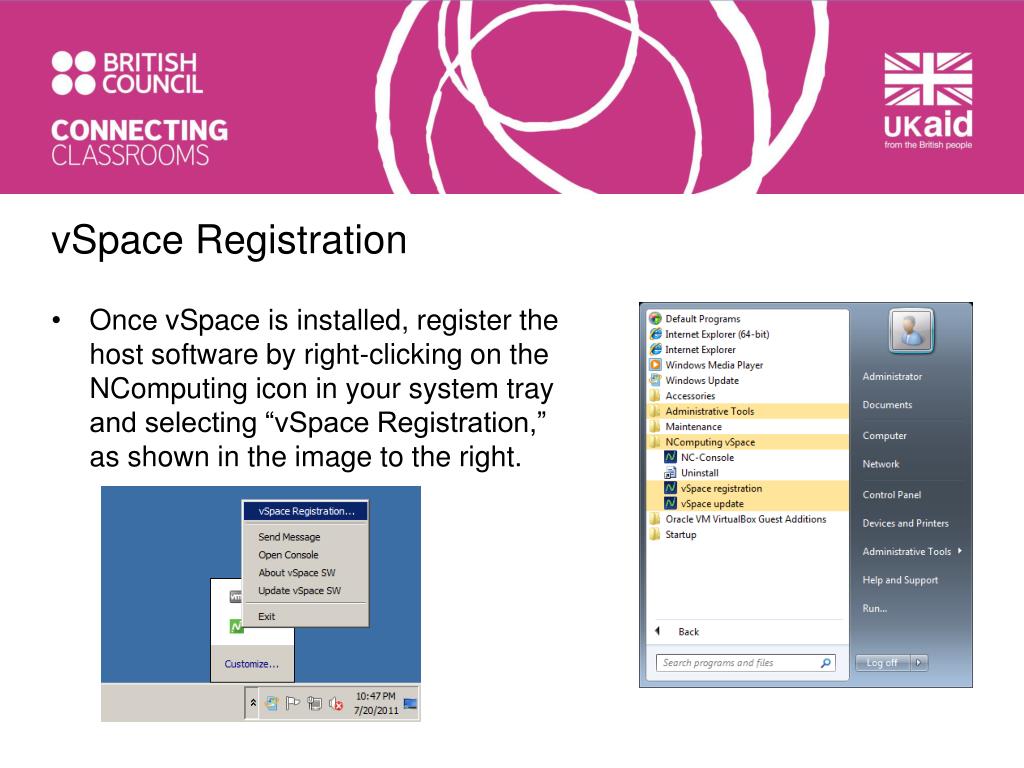1024x768 pixels.
Task: Click the Search programs and files field
Action: [745, 663]
